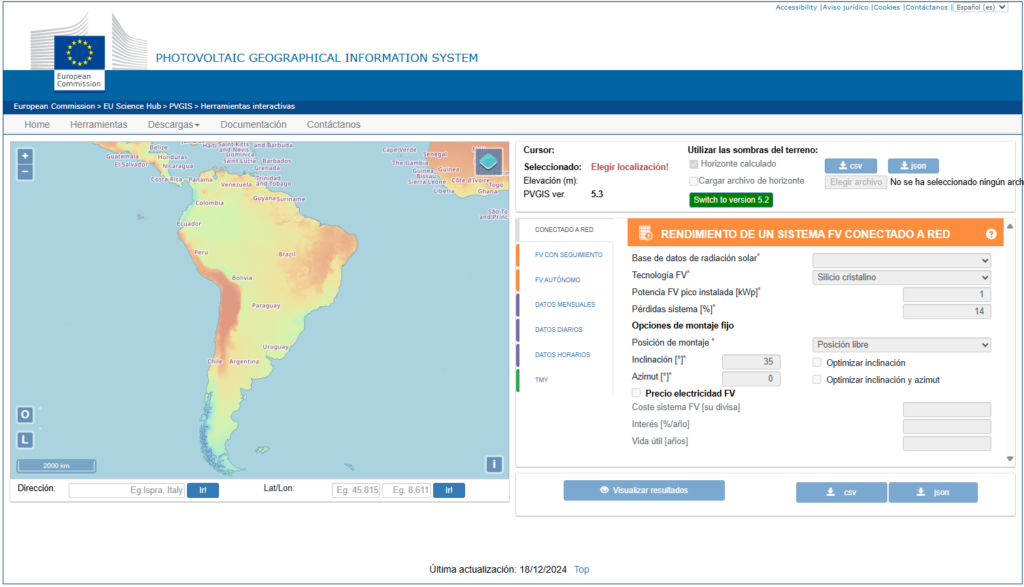Toggle Horizonte calculado checkbox
Screen dimensions: 1024x587
[x=694, y=164]
